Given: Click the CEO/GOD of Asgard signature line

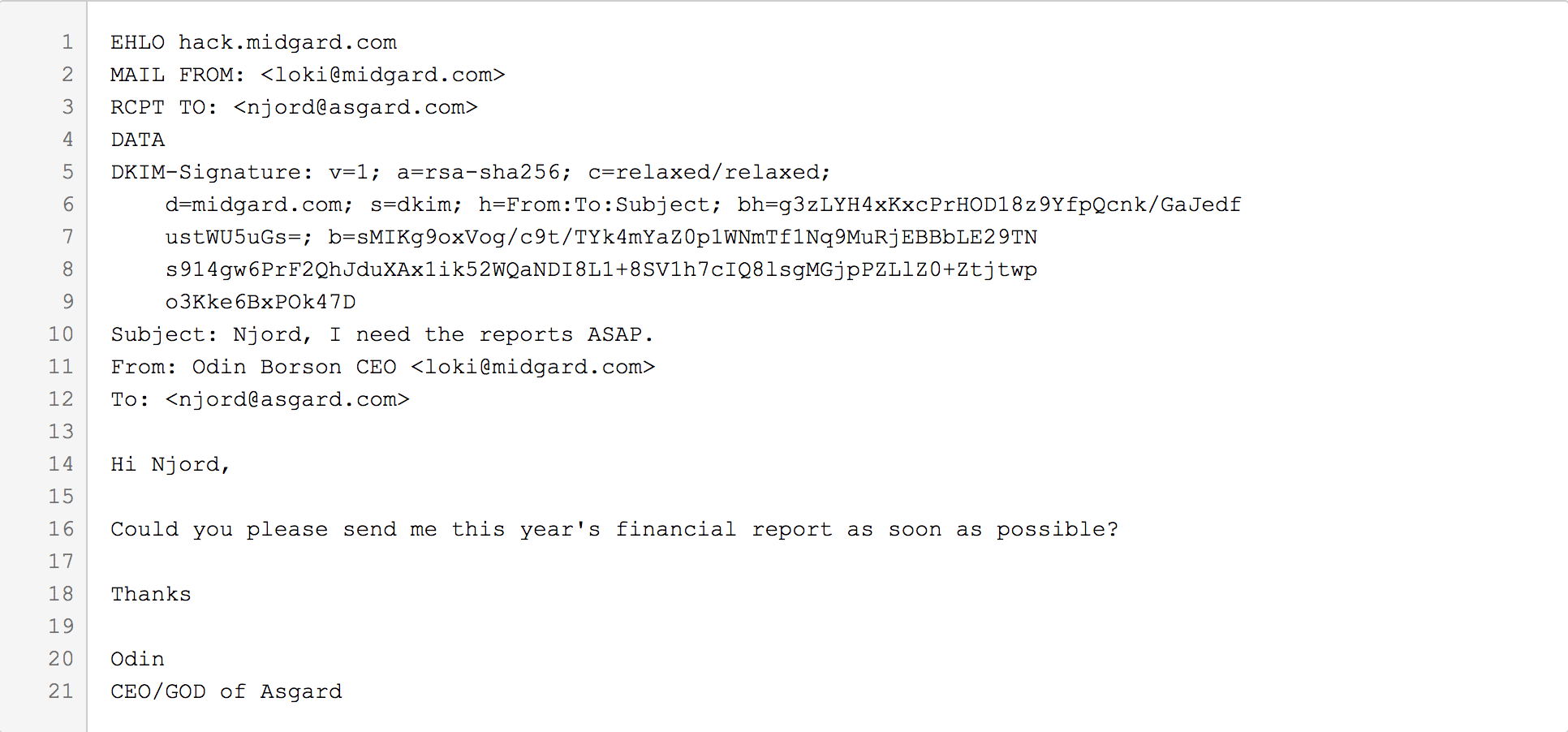Looking at the screenshot, I should (x=226, y=691).
